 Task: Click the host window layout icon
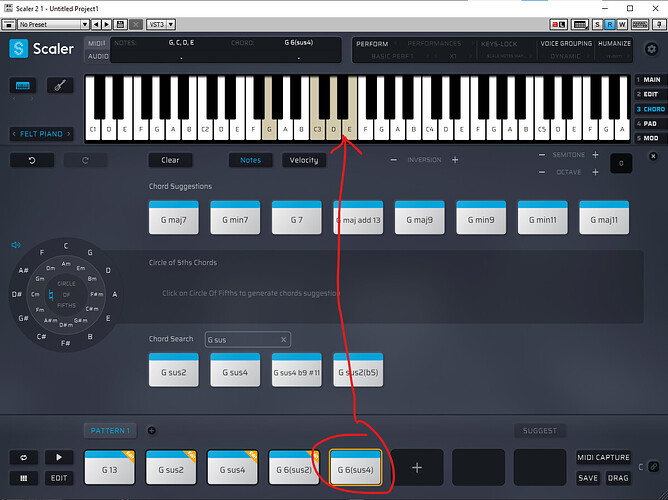(x=8, y=24)
